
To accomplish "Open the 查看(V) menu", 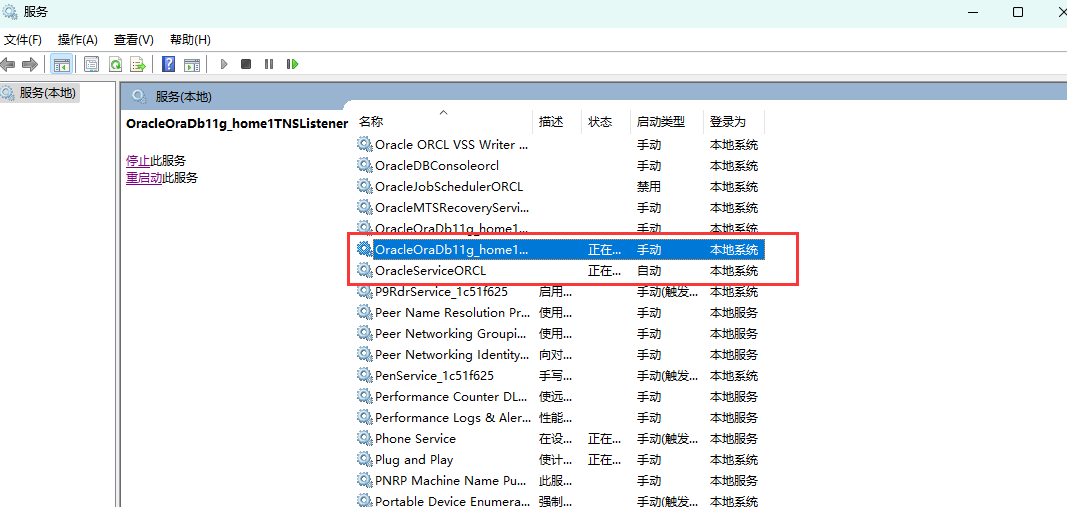I will (133, 39).
